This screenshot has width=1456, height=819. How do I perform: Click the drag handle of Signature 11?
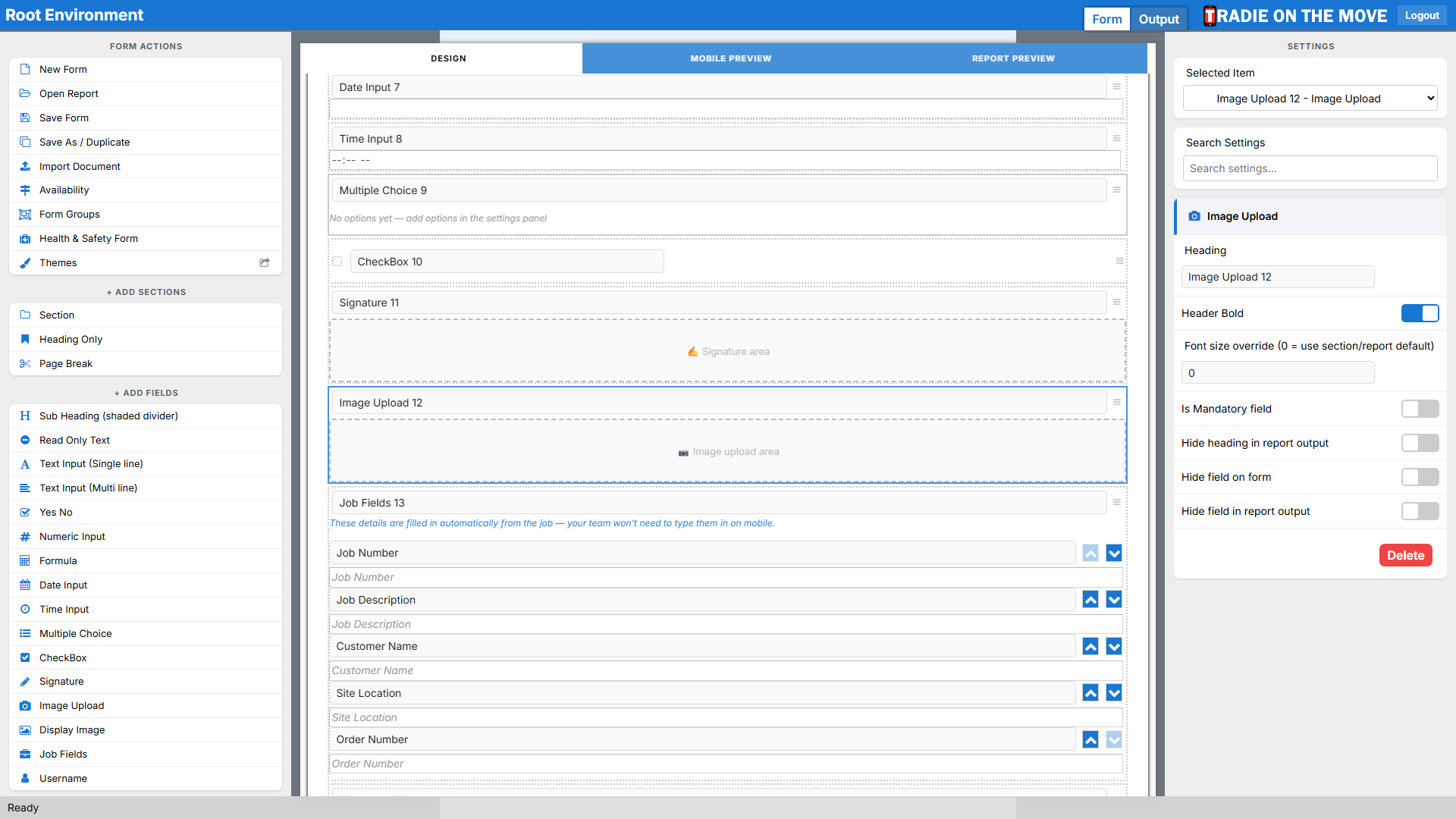pos(1117,303)
